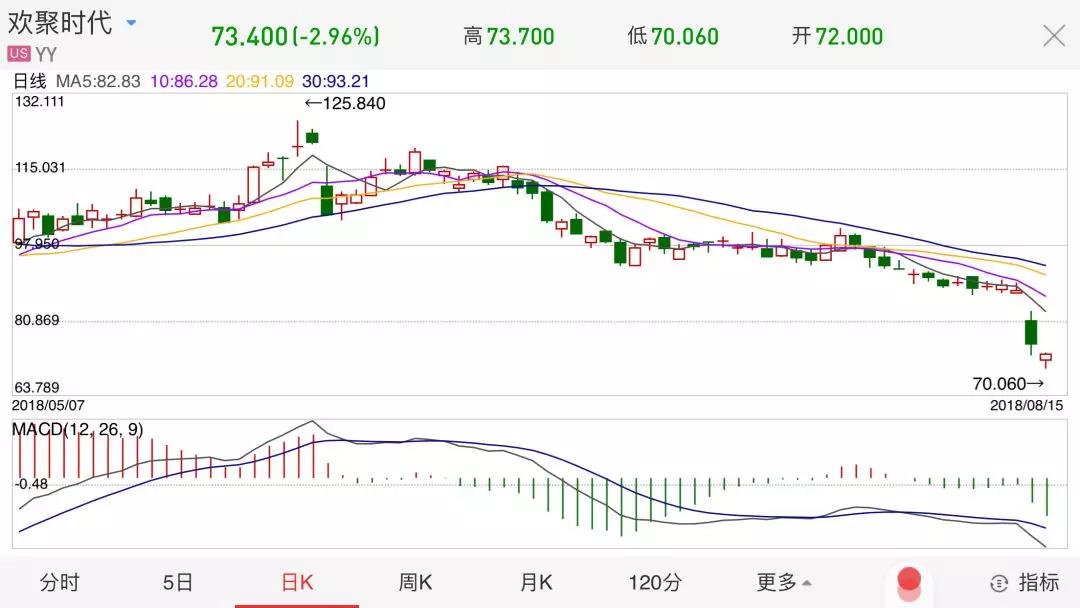Open the 指标 indicator settings icon

[x=999, y=583]
